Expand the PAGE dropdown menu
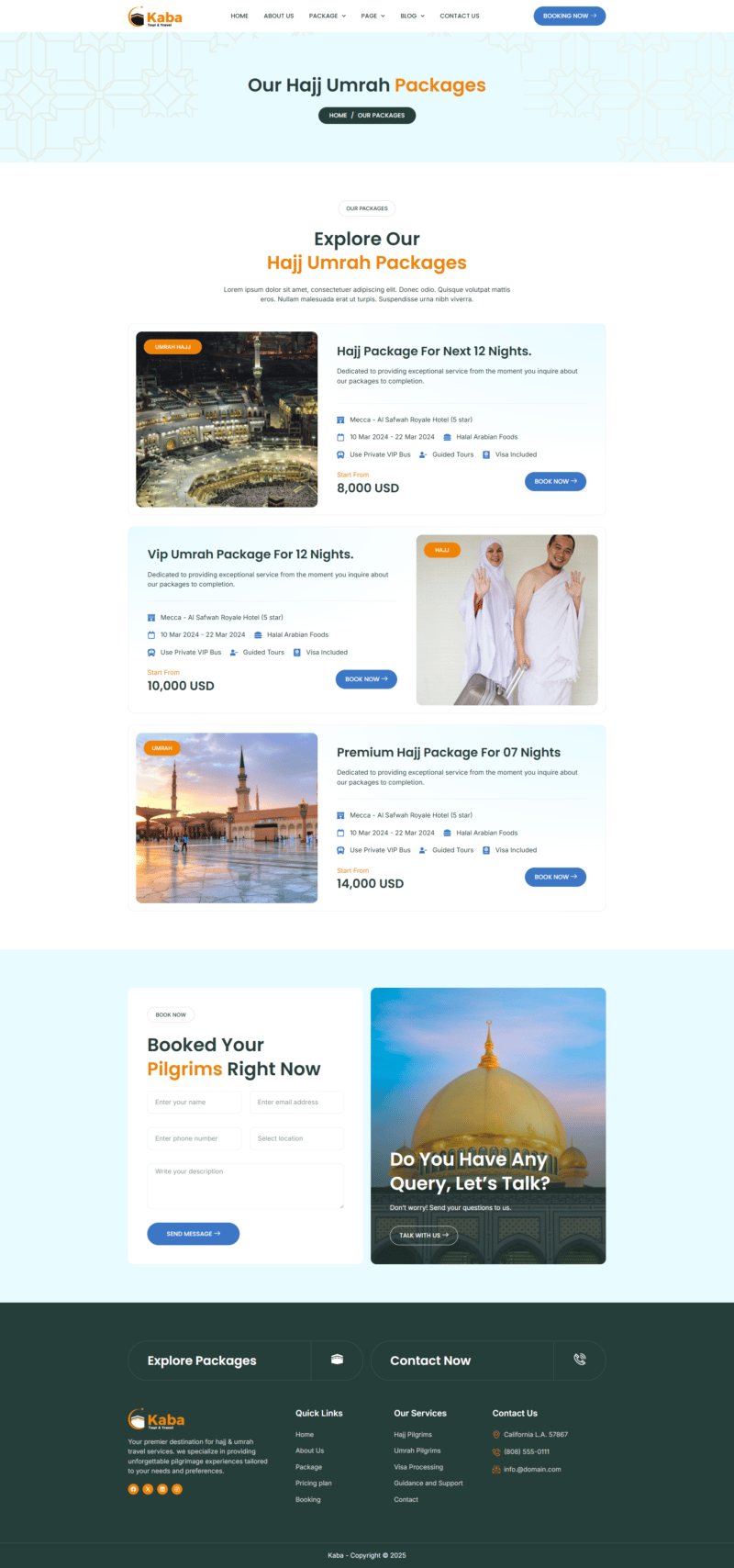 point(373,16)
